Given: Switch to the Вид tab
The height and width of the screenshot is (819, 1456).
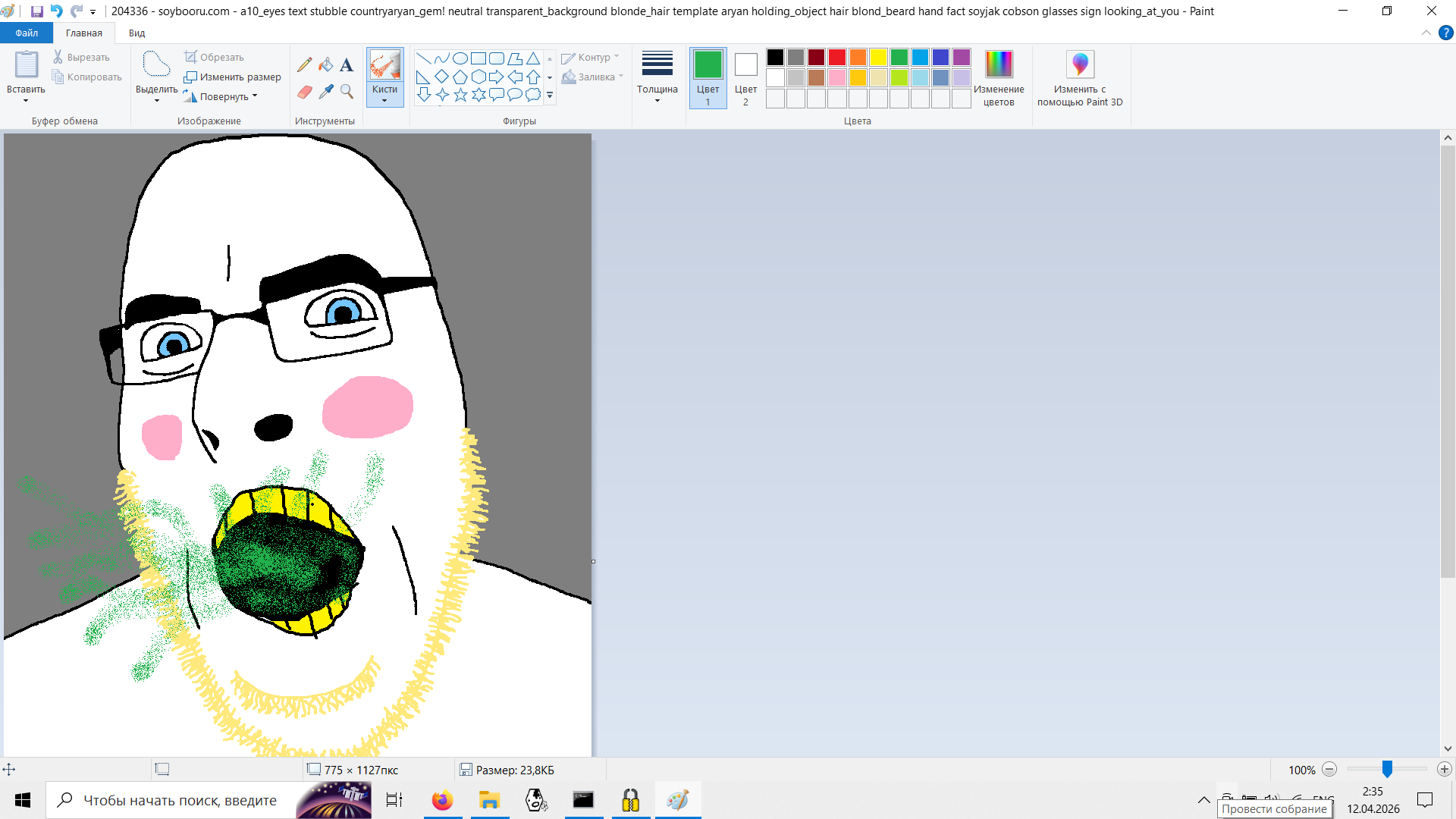Looking at the screenshot, I should tap(136, 33).
